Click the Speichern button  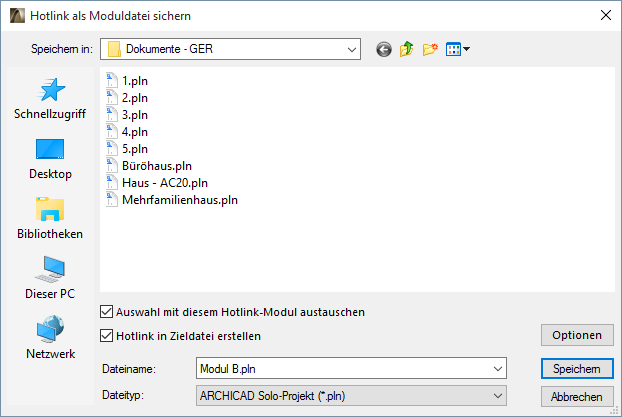[577, 369]
